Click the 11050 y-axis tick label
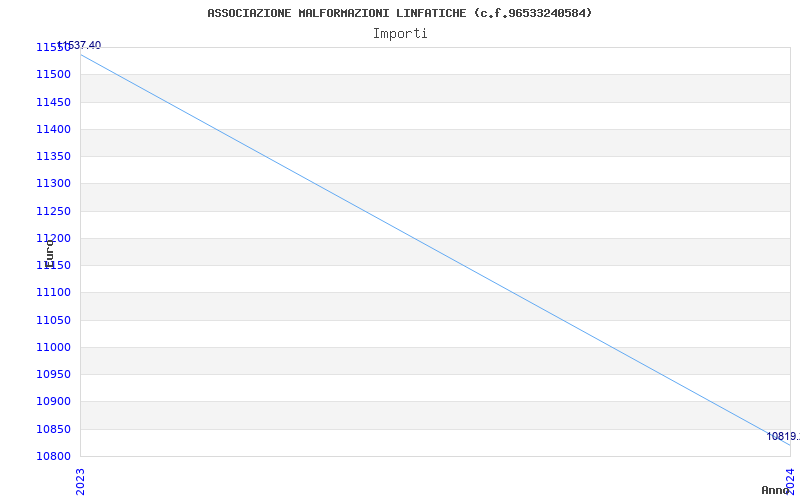Screen dimensions: 800x500 coord(53,320)
